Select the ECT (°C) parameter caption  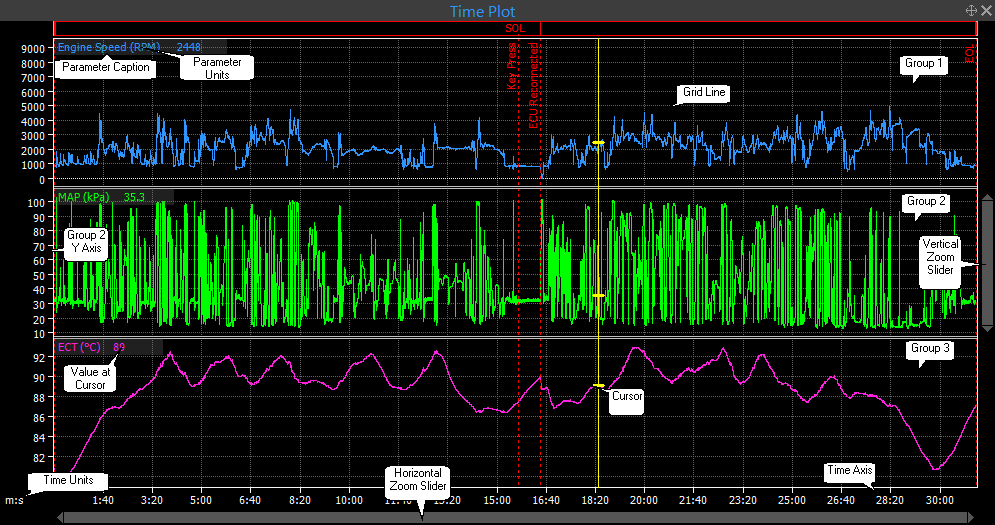click(79, 347)
